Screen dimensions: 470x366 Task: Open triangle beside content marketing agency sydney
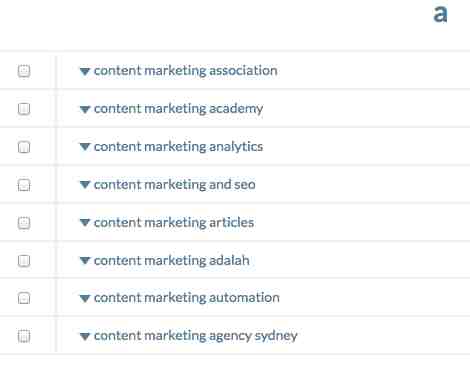[85, 336]
